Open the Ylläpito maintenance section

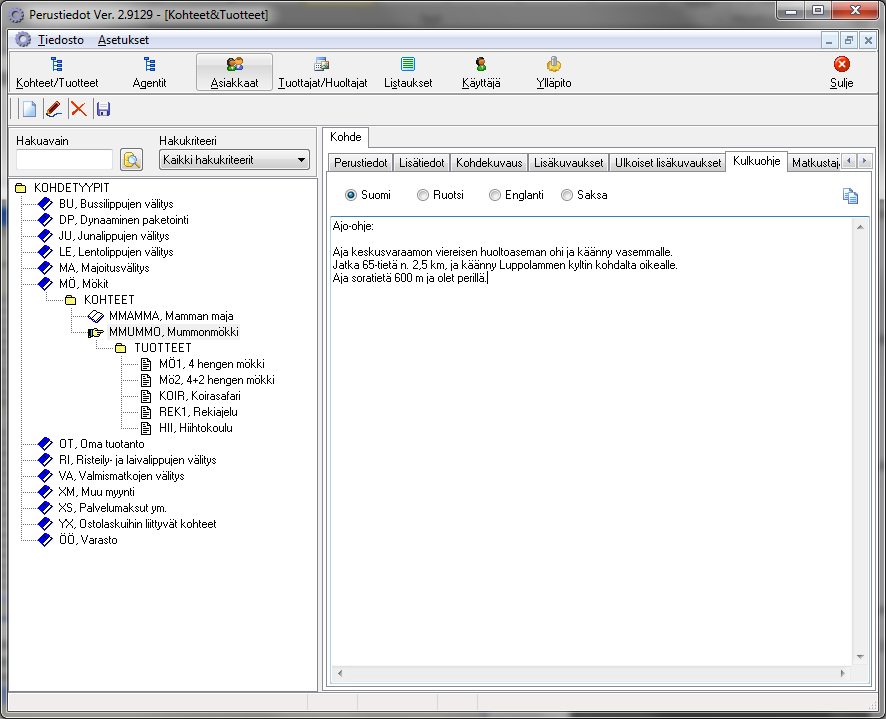click(554, 72)
